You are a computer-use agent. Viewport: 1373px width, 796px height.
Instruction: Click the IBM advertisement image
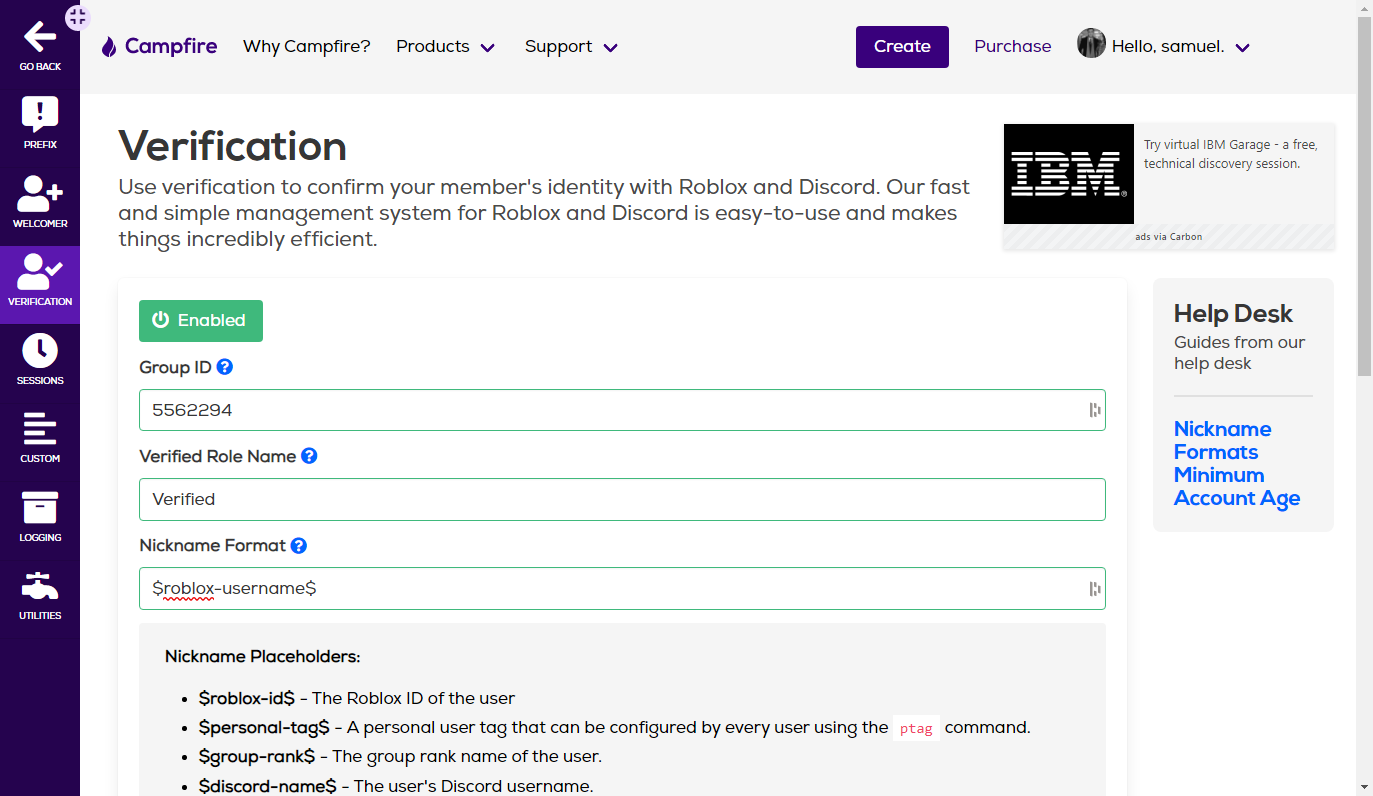pyautogui.click(x=1069, y=174)
